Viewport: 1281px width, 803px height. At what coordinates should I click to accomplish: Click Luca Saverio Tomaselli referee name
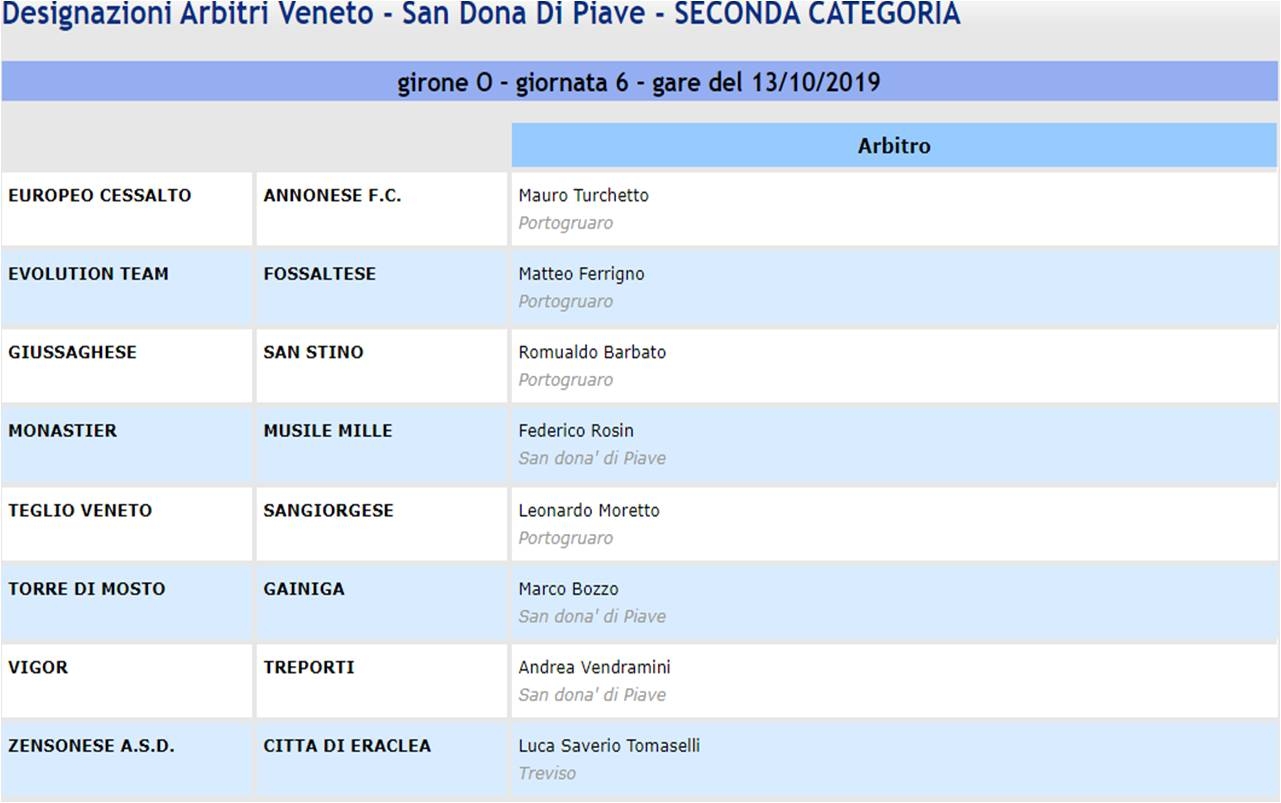(x=609, y=746)
